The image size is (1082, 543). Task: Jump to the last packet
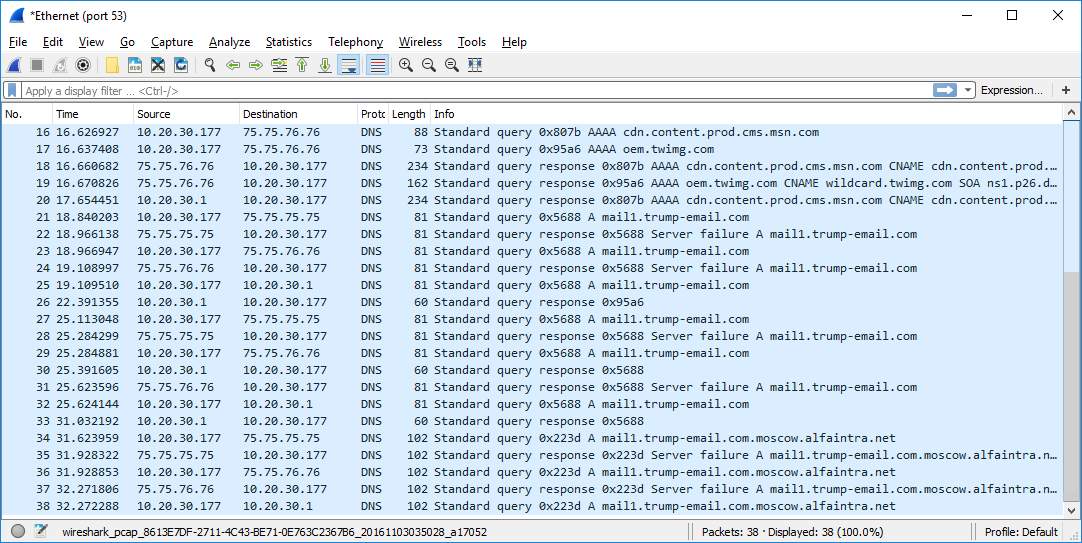[326, 66]
